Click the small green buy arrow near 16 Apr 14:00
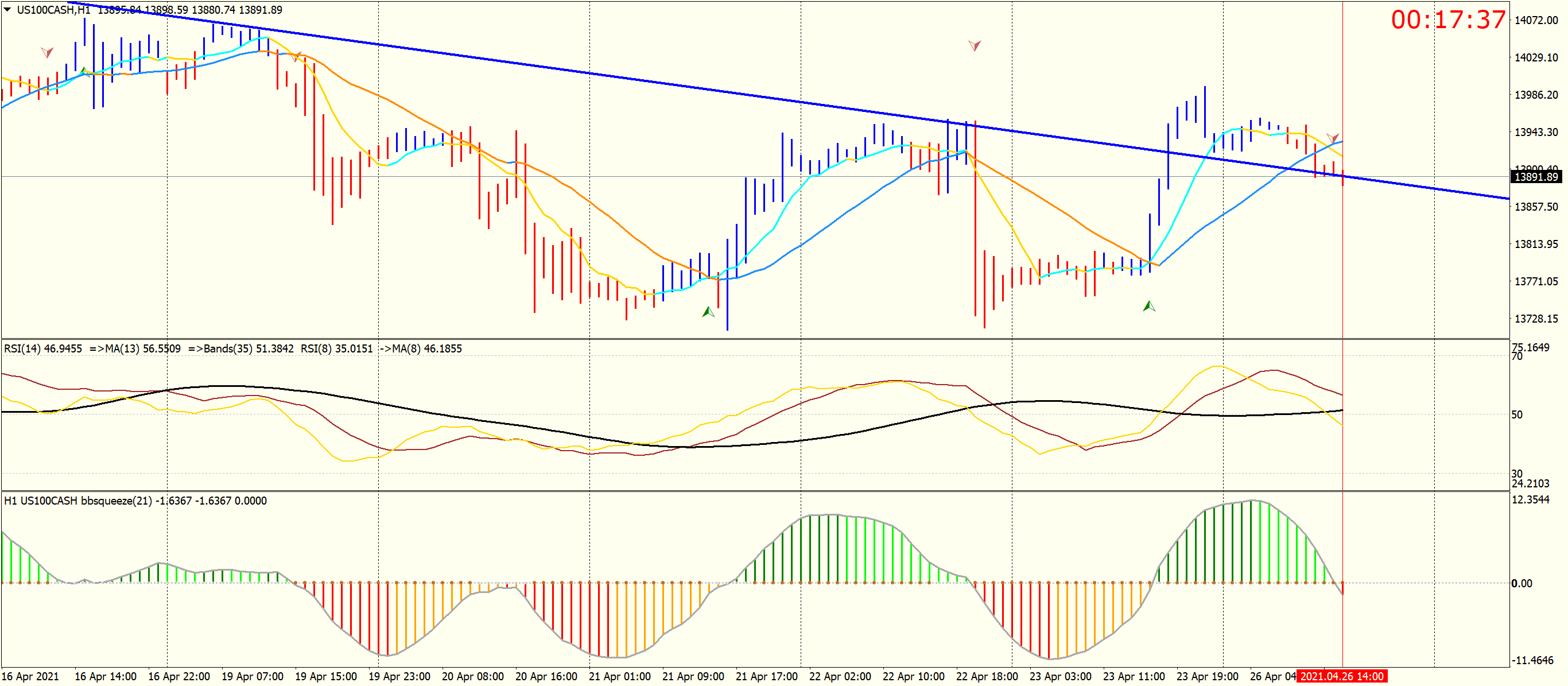The image size is (1568, 686). pyautogui.click(x=84, y=72)
